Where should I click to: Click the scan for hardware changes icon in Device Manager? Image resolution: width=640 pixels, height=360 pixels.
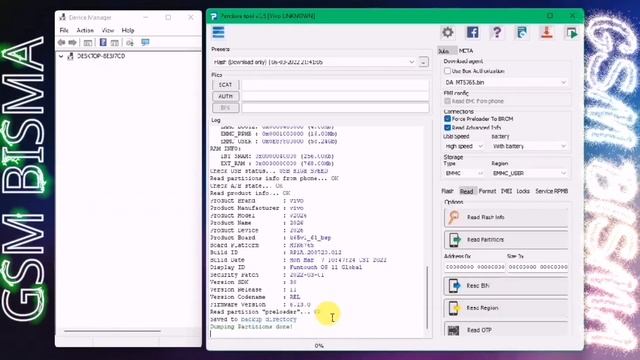click(130, 42)
